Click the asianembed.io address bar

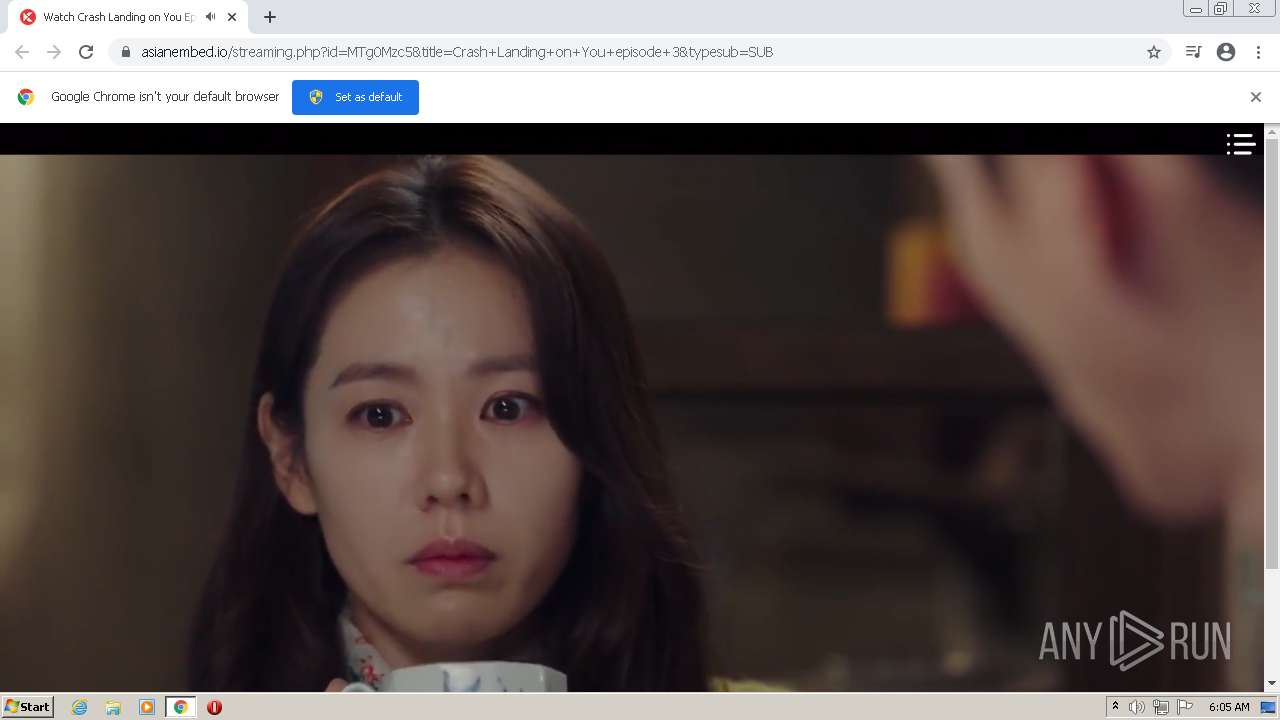pos(640,52)
